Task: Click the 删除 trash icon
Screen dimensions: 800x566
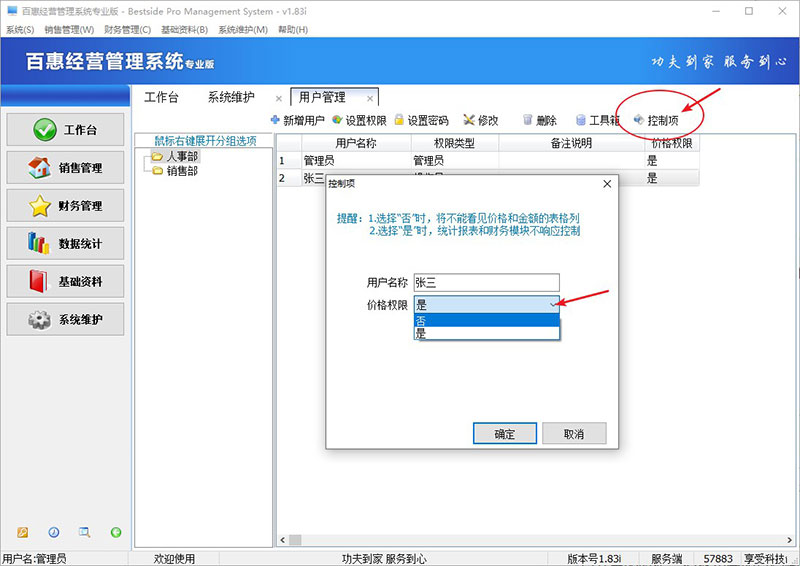Action: (528, 120)
